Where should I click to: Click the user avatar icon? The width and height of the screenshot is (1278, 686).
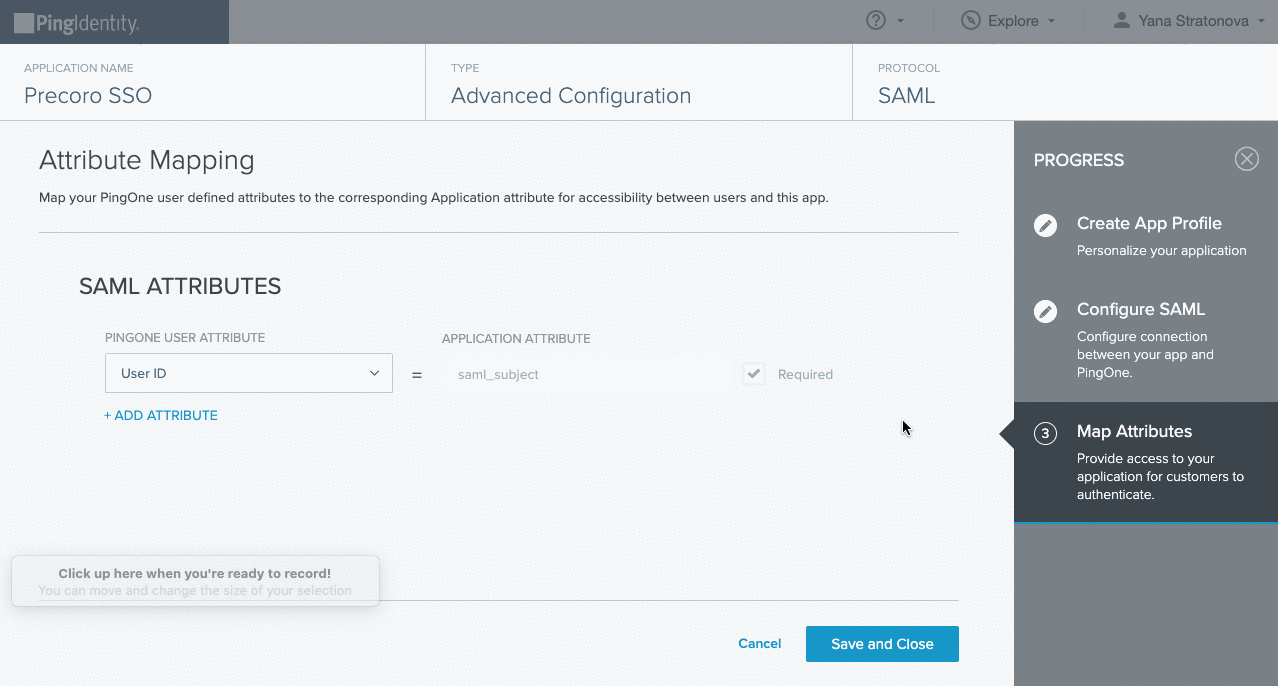click(1121, 19)
